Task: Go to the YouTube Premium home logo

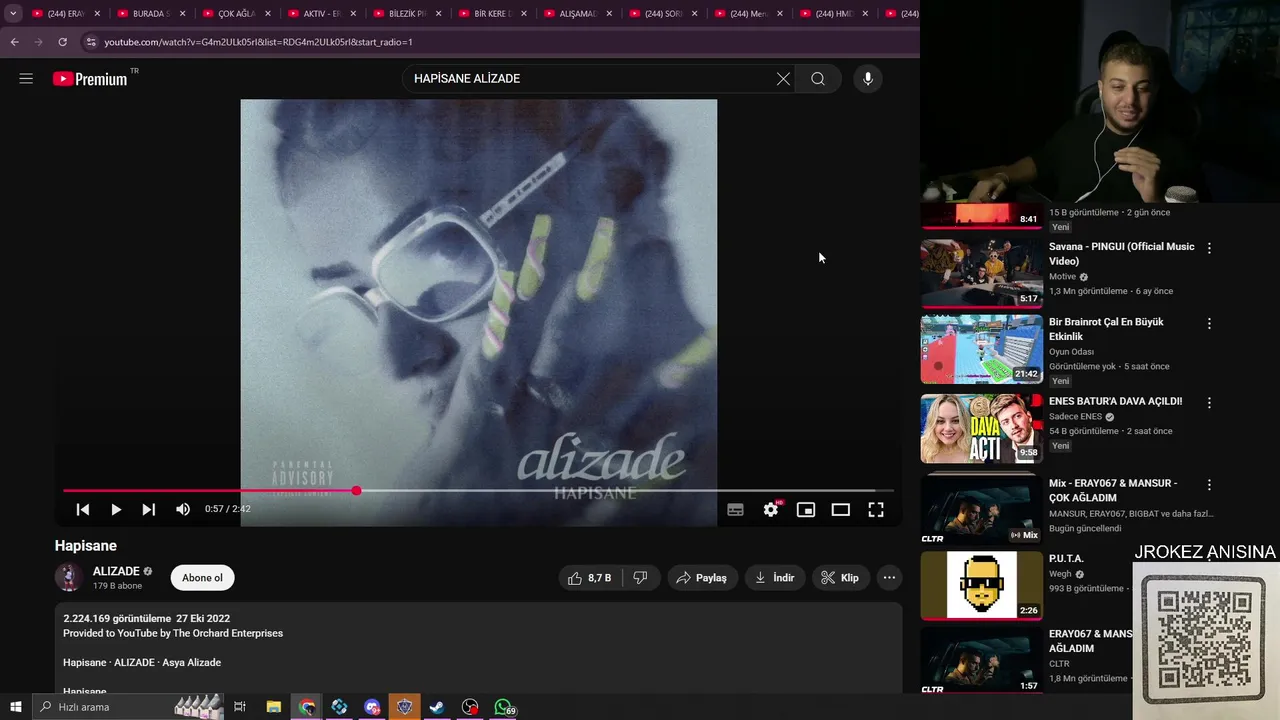Action: (91, 79)
